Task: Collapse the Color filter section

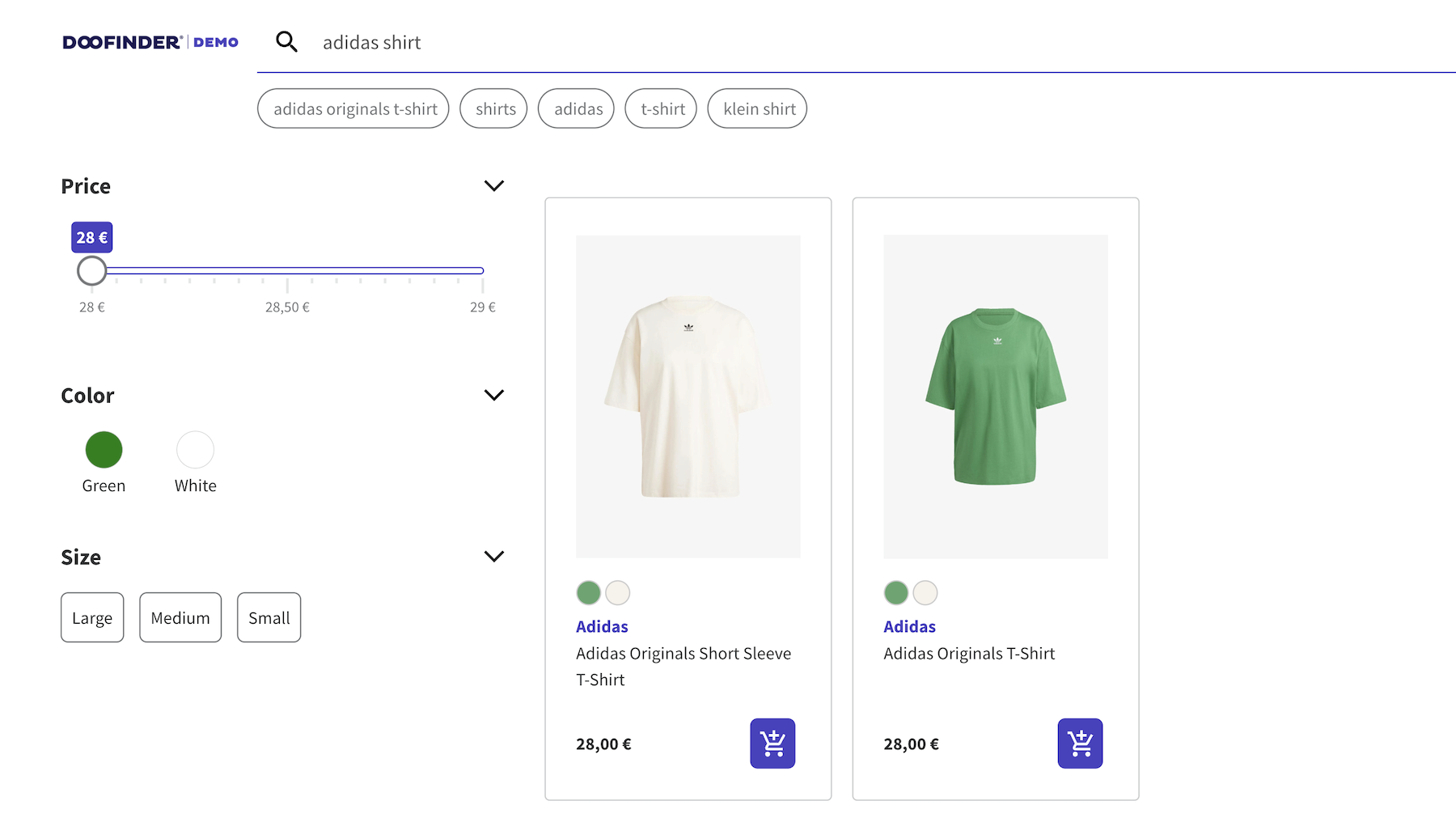Action: 494,395
